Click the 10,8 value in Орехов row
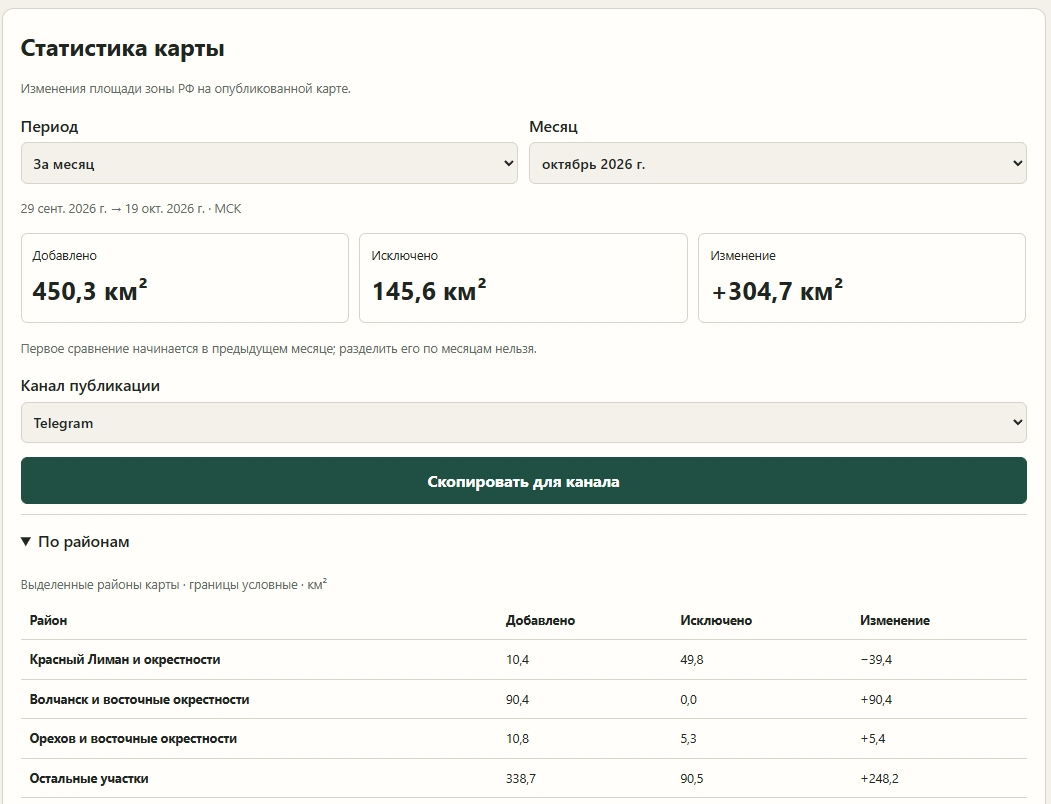The height and width of the screenshot is (804, 1051). [x=517, y=739]
